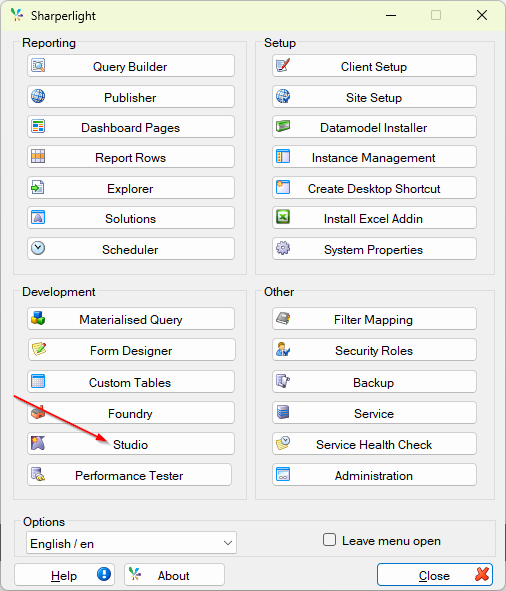This screenshot has height=591, width=506.
Task: Click the System Properties gear icon
Action: (x=283, y=248)
